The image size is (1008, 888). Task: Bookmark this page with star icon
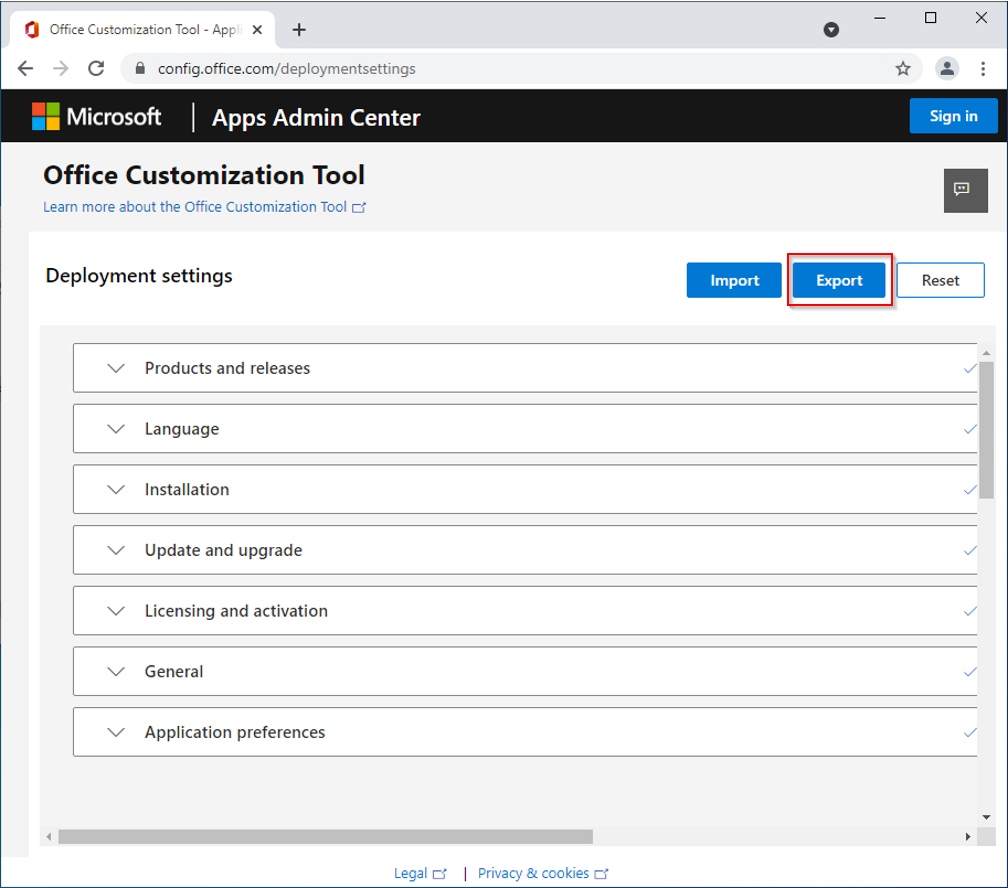coord(903,68)
